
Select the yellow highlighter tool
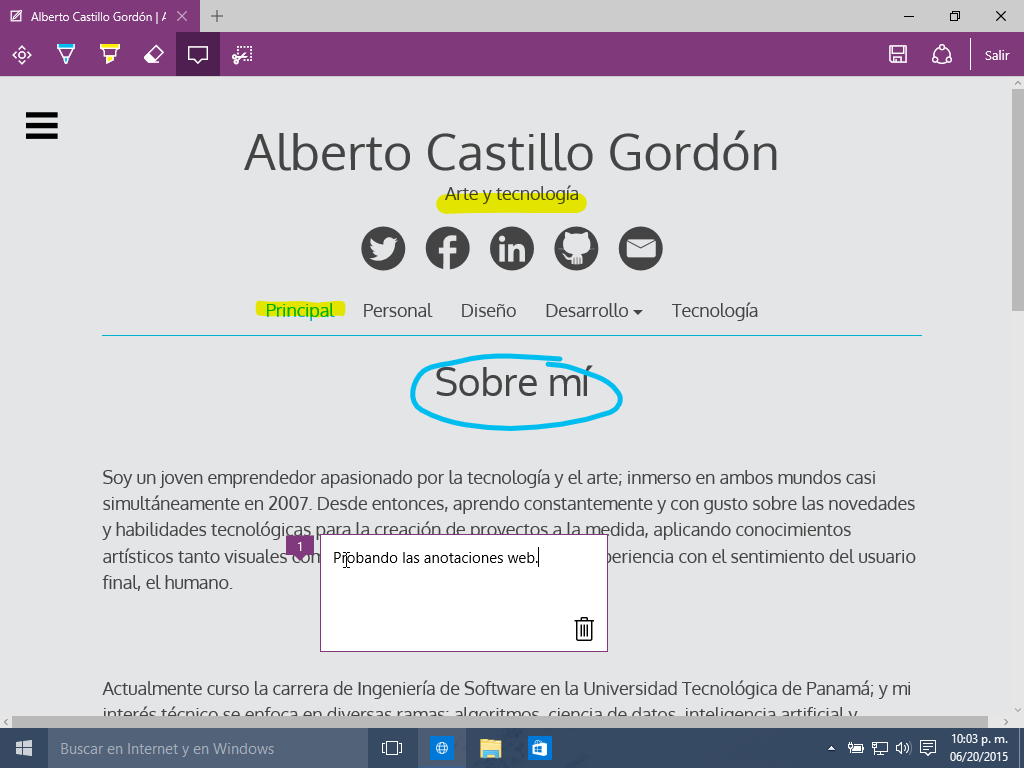tap(110, 55)
